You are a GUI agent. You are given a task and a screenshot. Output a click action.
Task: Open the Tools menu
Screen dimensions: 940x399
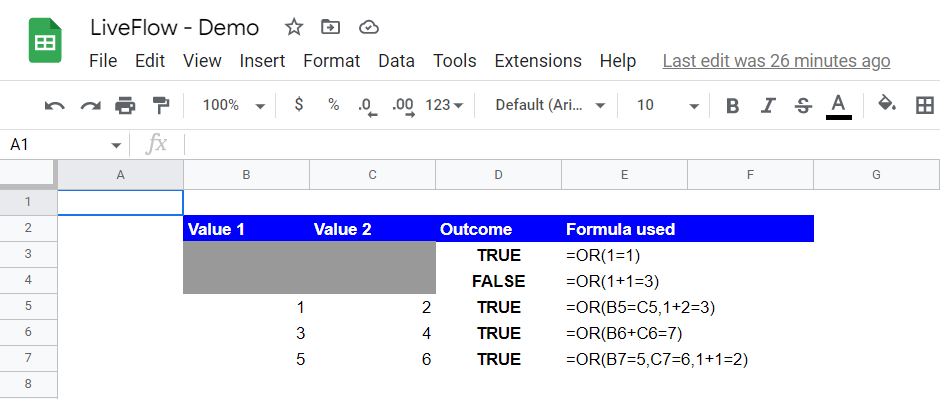click(x=455, y=61)
